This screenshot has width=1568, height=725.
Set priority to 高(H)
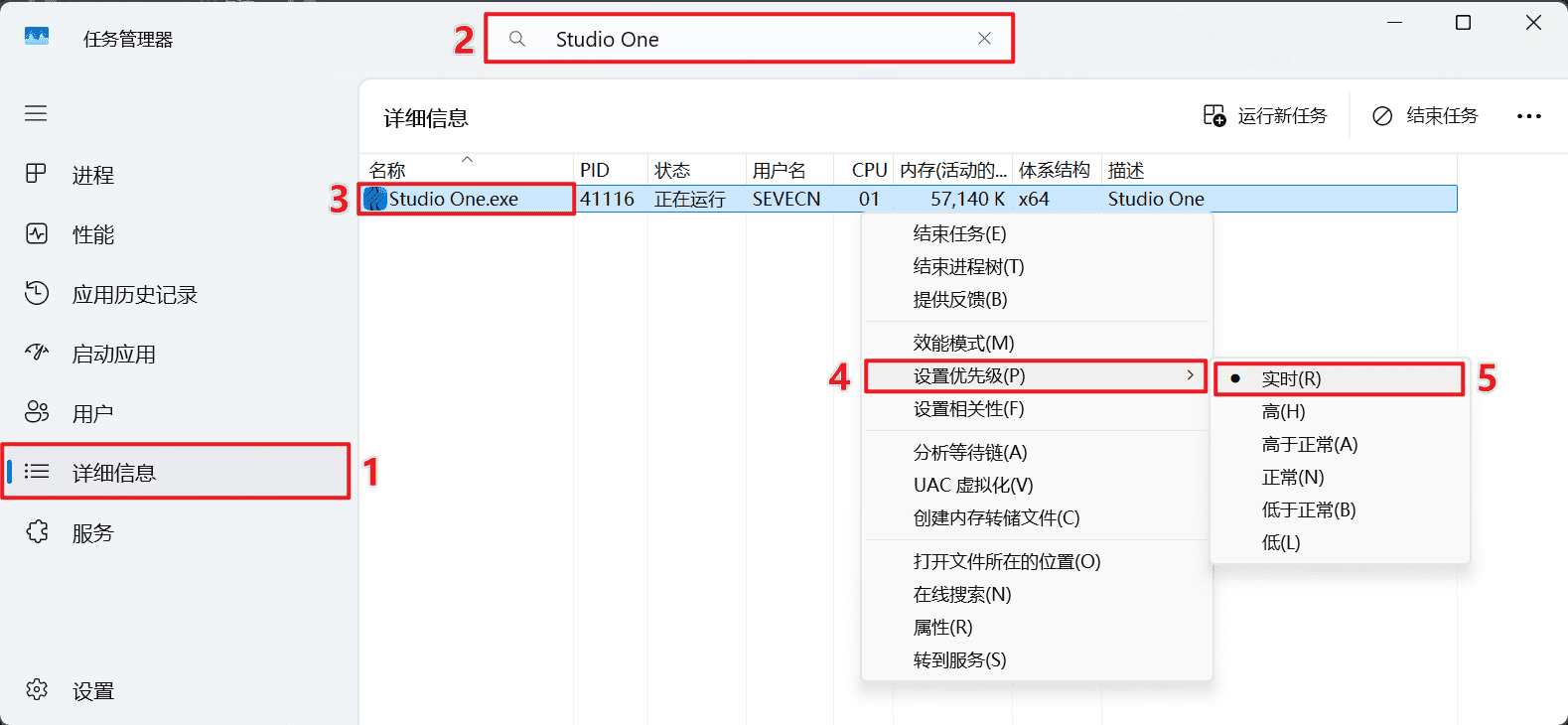(x=1340, y=411)
